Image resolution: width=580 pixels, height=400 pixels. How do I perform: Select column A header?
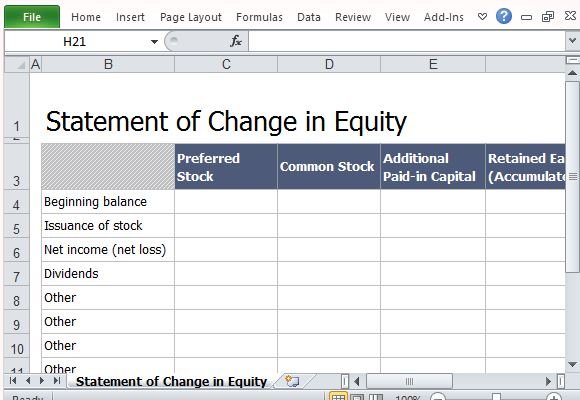pyautogui.click(x=36, y=64)
